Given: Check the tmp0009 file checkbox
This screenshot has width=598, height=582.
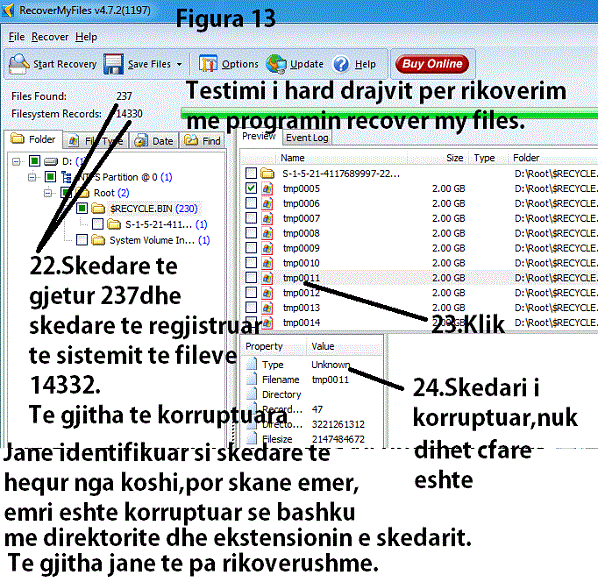Looking at the screenshot, I should point(251,248).
